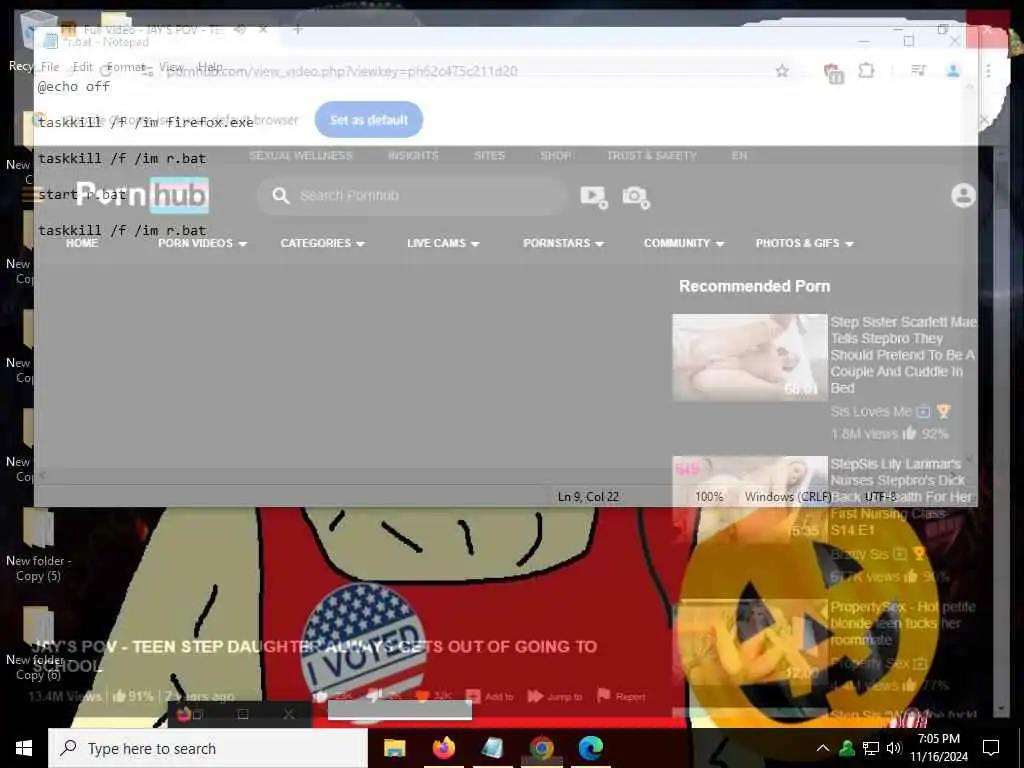Viewport: 1024px width, 768px height.
Task: Click the upload photo camera icon
Action: point(635,196)
